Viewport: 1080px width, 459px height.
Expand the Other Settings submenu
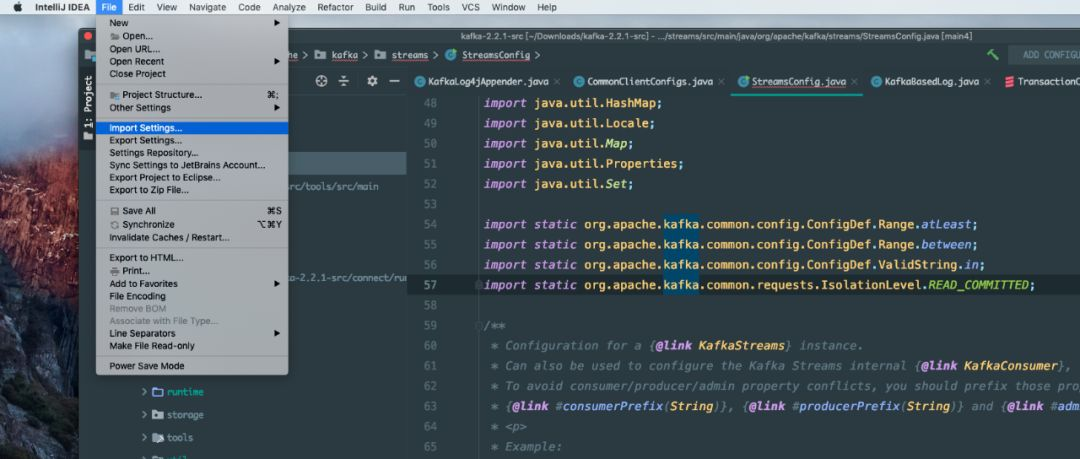click(192, 108)
